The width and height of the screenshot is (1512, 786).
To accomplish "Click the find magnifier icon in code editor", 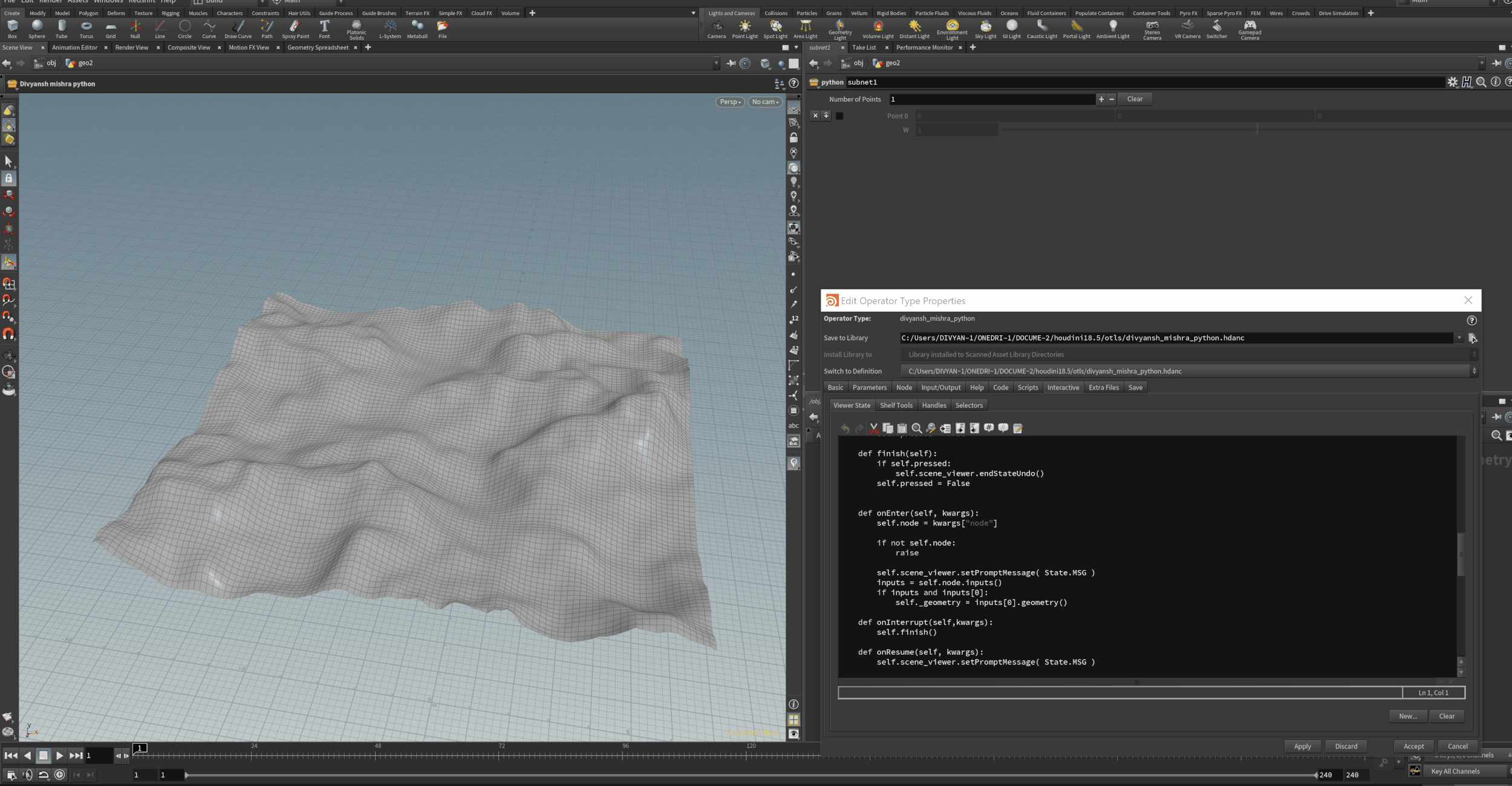I will [x=916, y=428].
